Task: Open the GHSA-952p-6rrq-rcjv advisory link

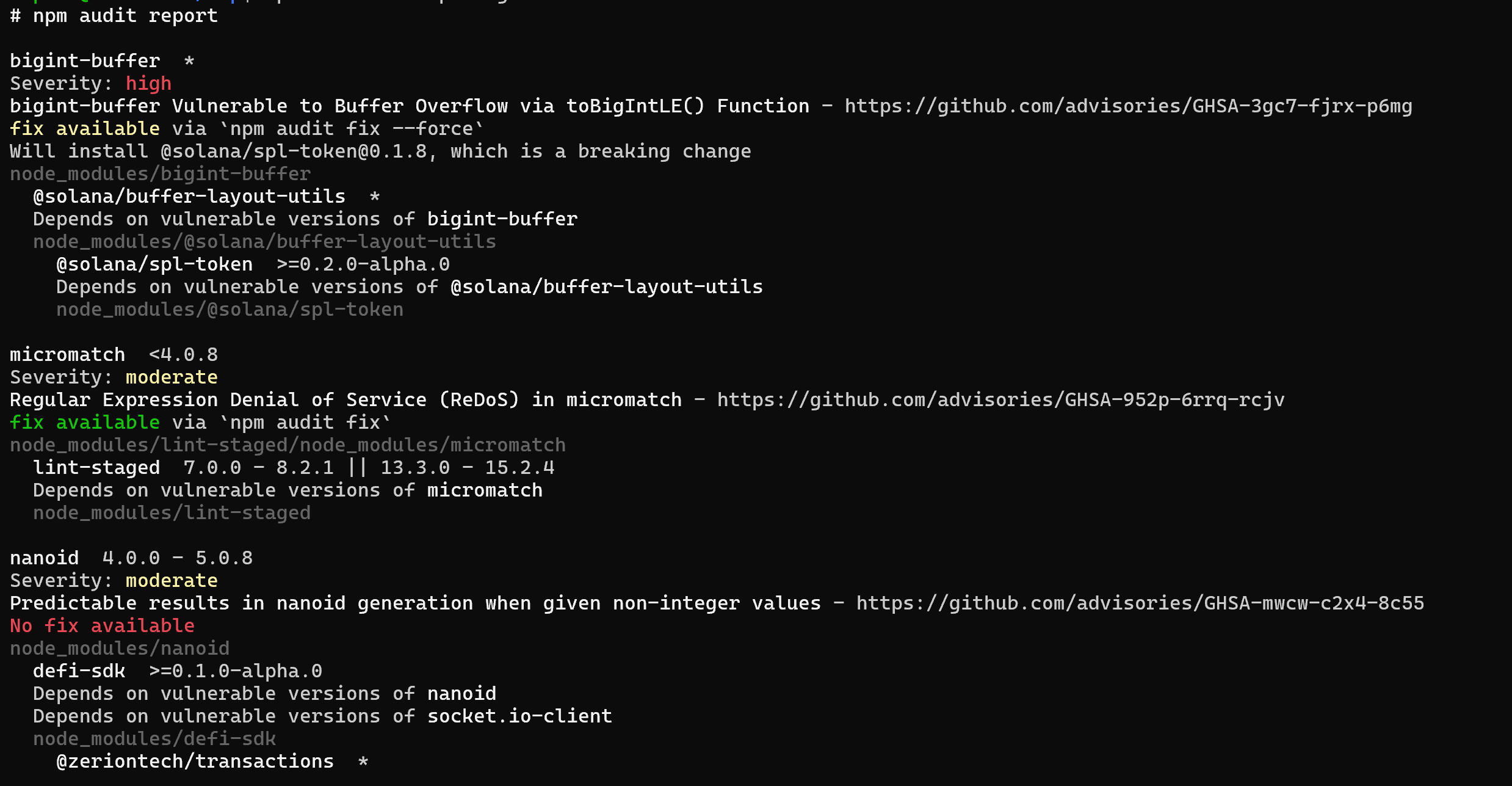Action: tap(1000, 400)
